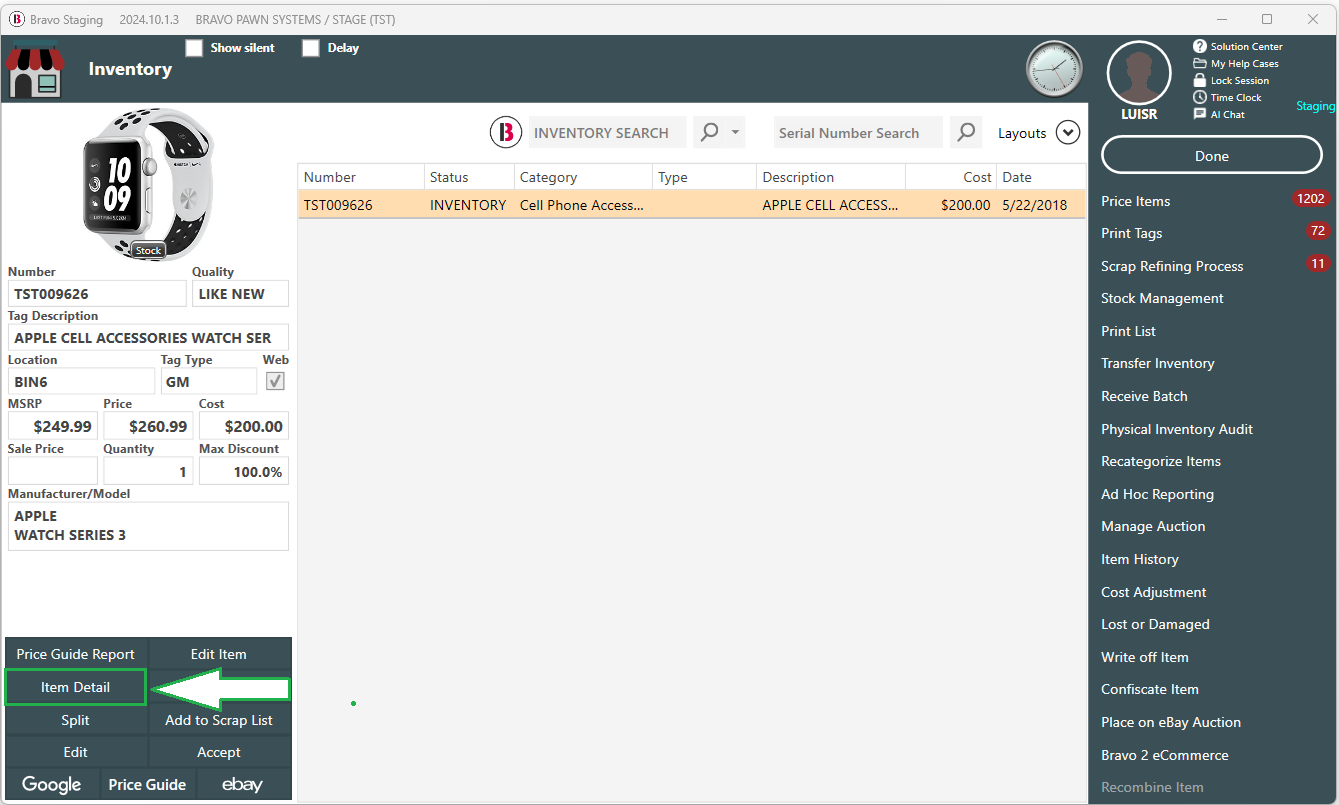
Task: Click the Bravo app icon in title bar
Action: 17,19
